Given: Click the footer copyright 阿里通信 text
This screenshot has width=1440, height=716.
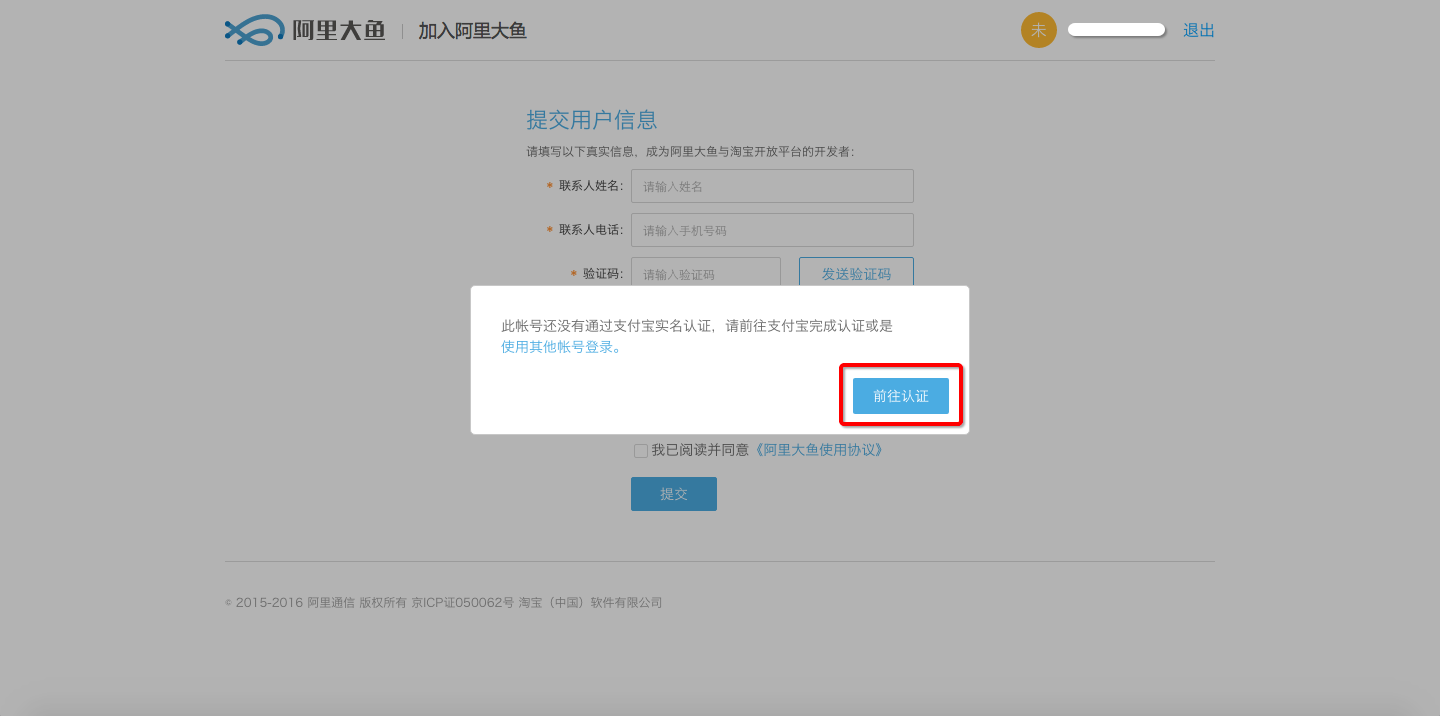Looking at the screenshot, I should point(331,603).
